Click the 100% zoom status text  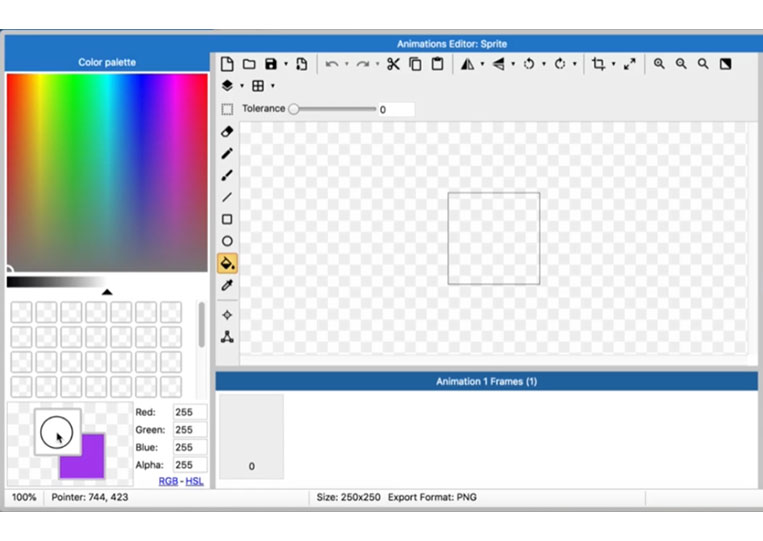[x=24, y=497]
